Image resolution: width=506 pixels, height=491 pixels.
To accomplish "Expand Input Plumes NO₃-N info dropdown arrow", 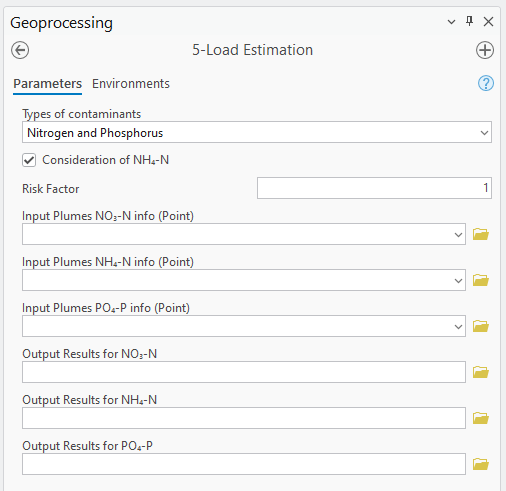I will 458,234.
